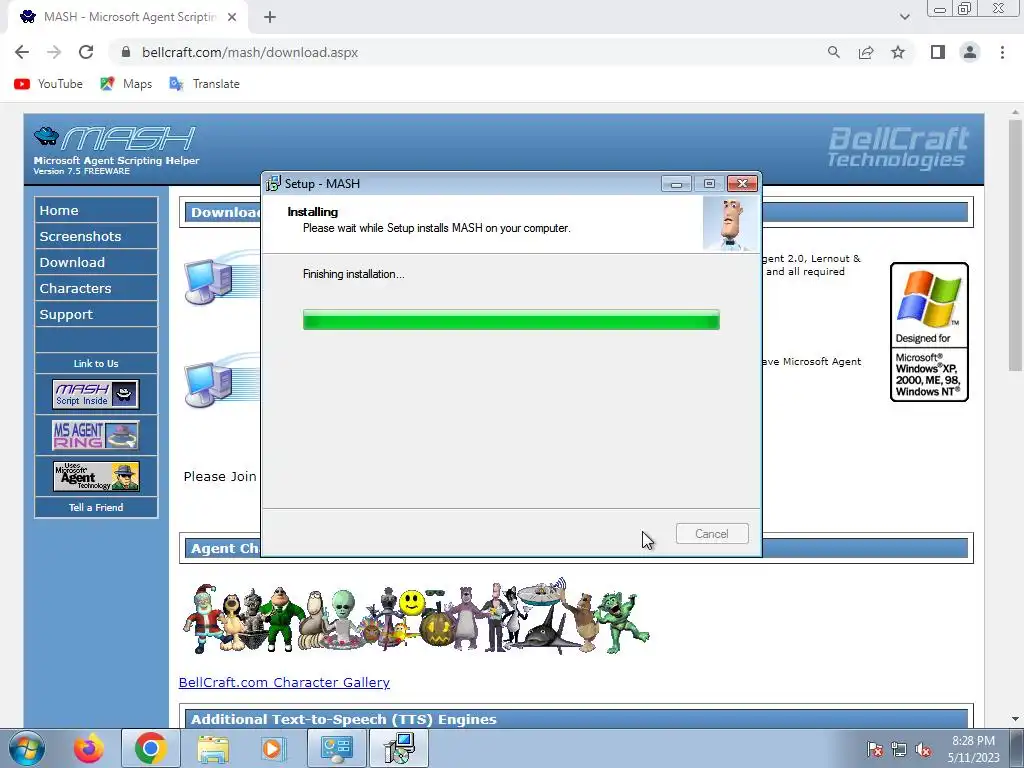Open the Translate bookmark
This screenshot has width=1024, height=768.
point(204,84)
